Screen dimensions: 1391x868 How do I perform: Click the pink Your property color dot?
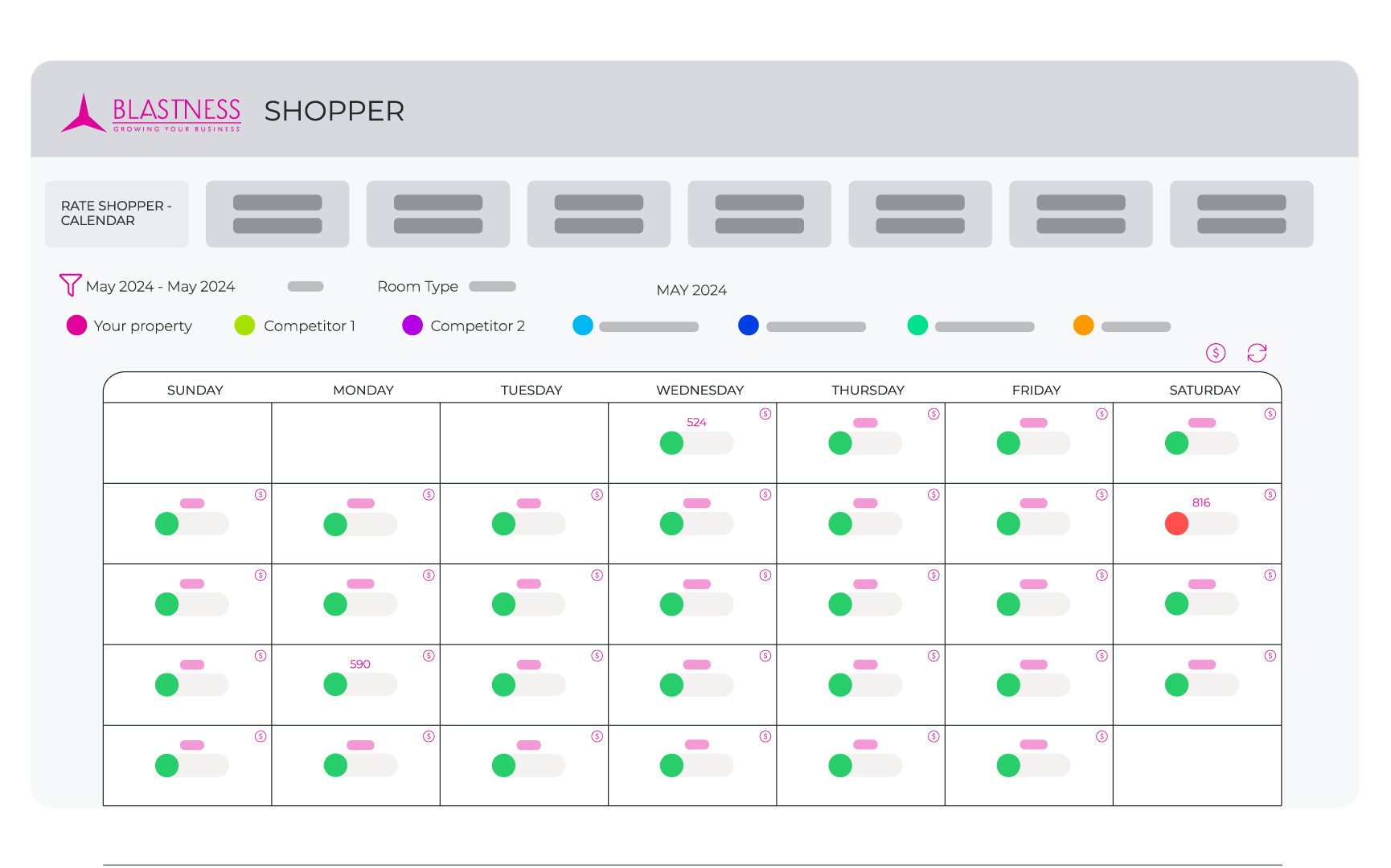[76, 325]
